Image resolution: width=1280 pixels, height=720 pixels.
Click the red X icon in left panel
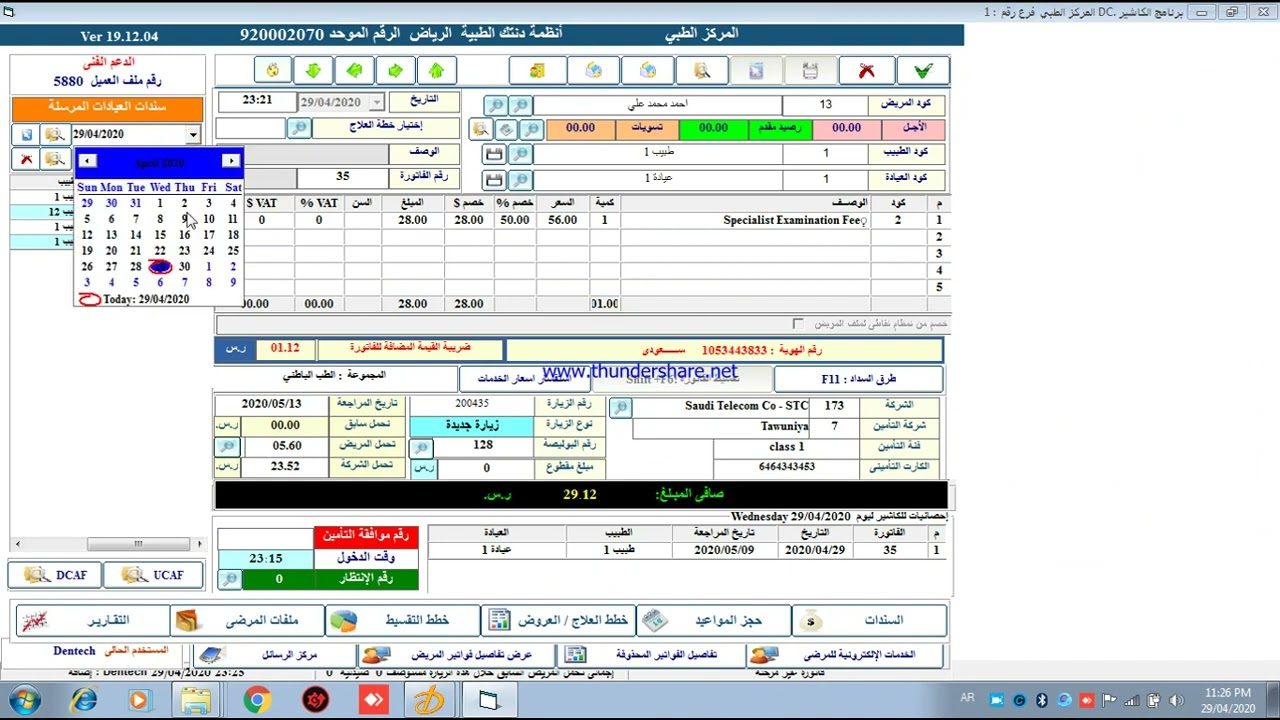tap(27, 159)
